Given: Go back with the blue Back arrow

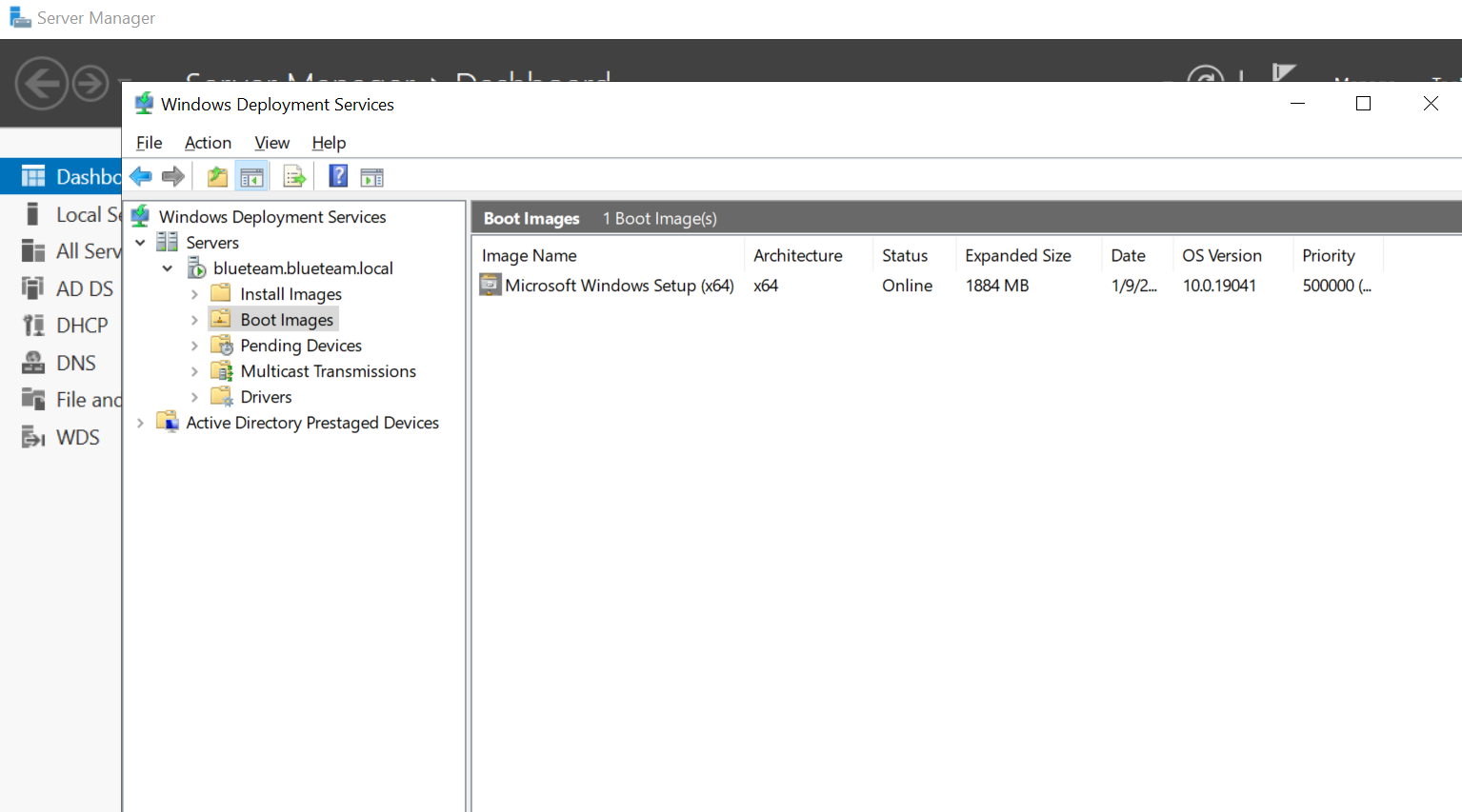Looking at the screenshot, I should [x=141, y=176].
